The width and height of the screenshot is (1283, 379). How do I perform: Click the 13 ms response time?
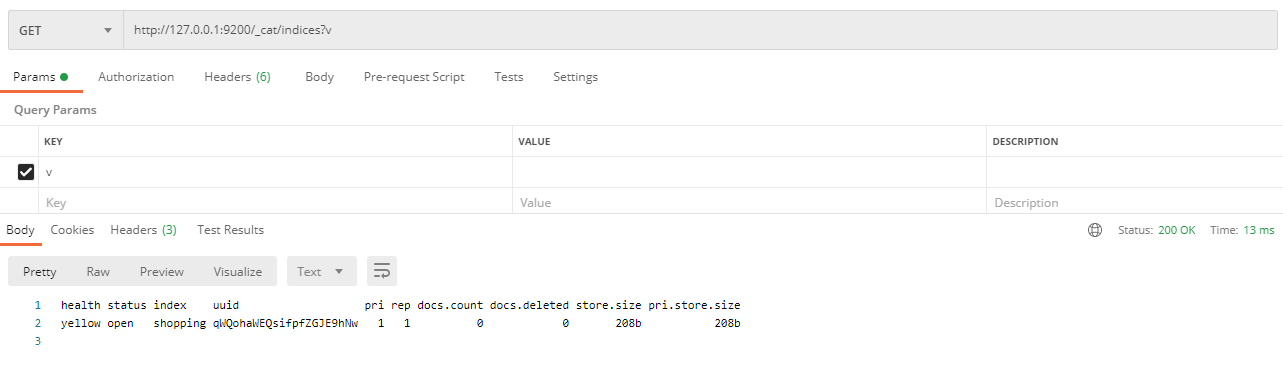[x=1258, y=230]
